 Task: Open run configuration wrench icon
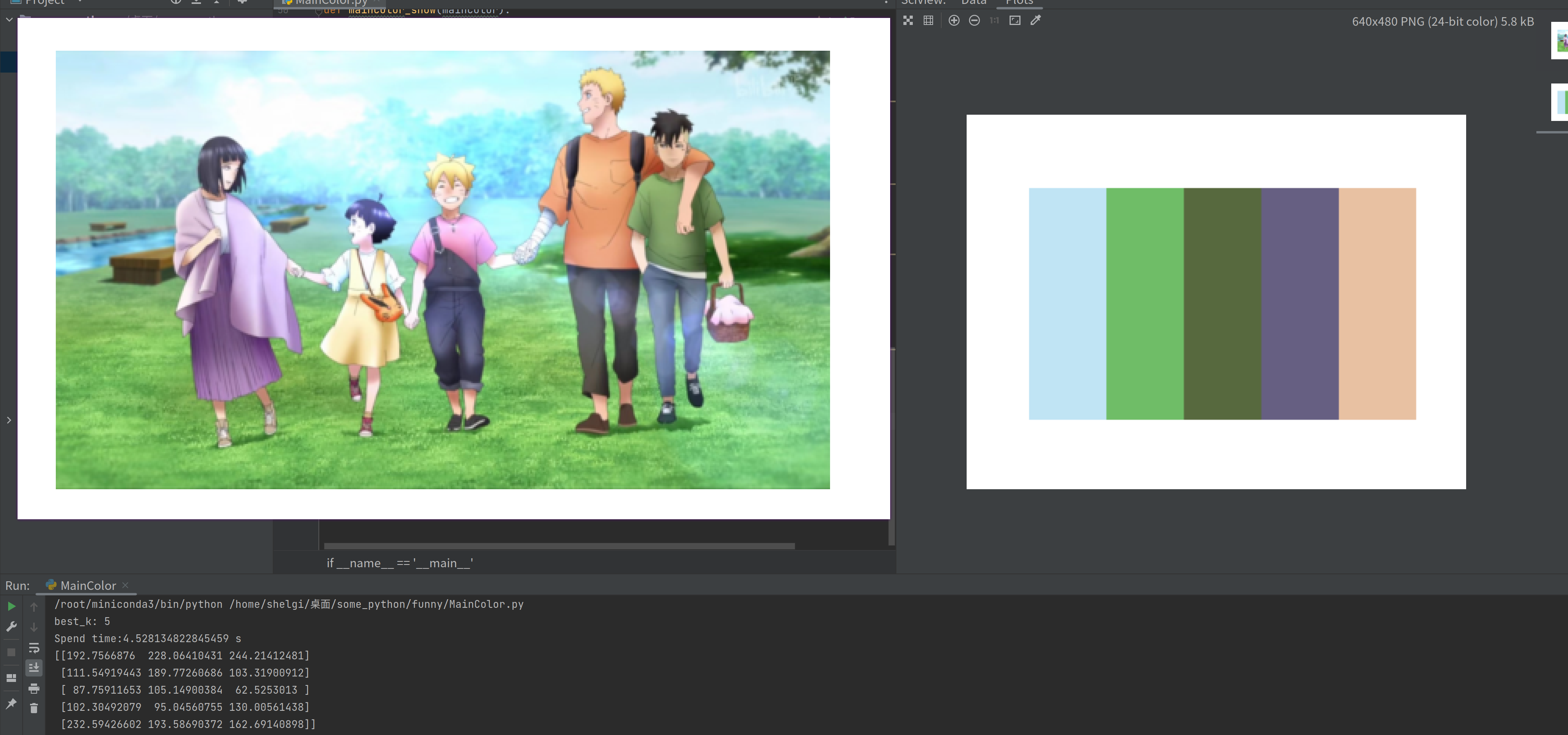pos(11,626)
